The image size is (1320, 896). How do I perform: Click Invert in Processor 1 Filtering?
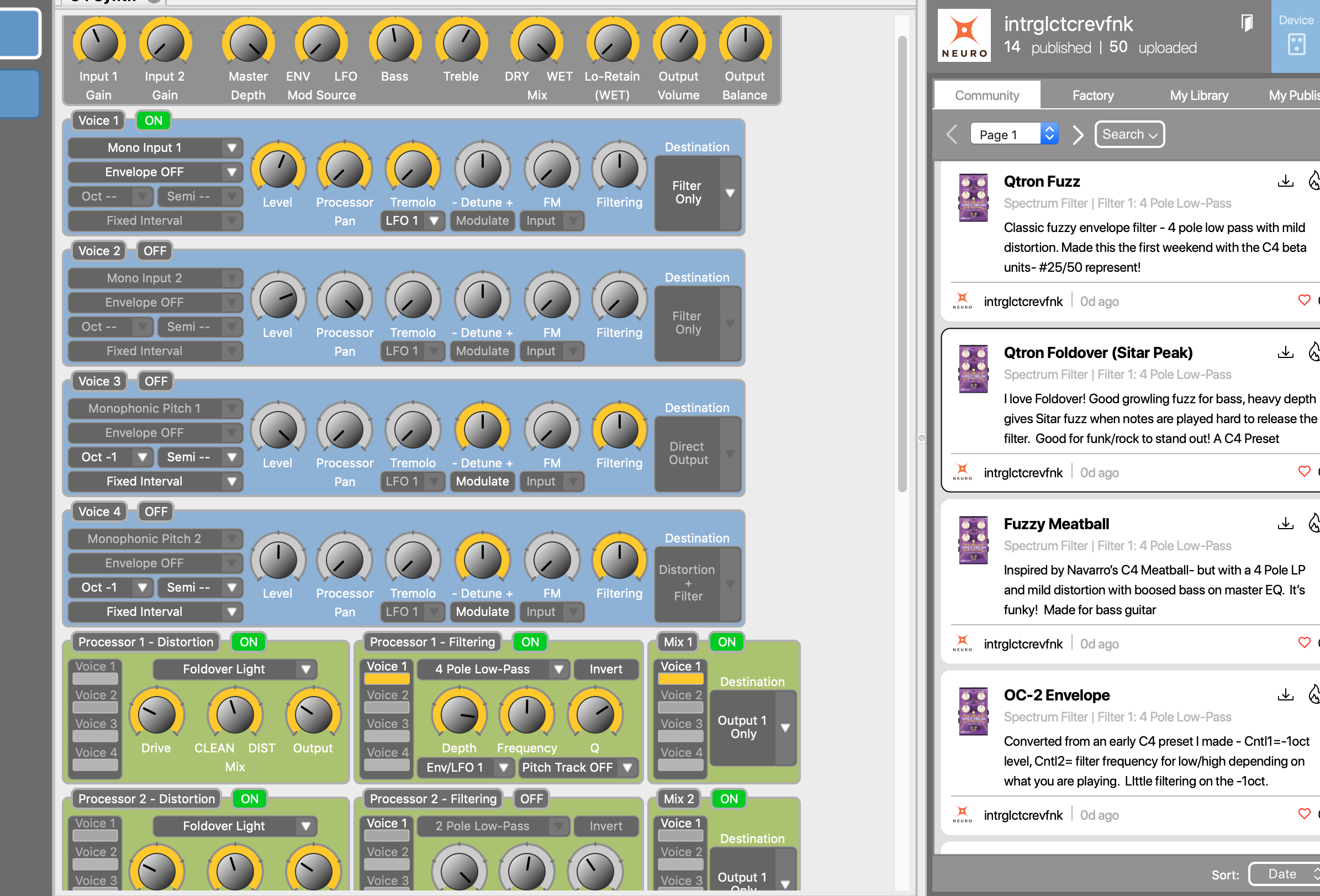(605, 670)
